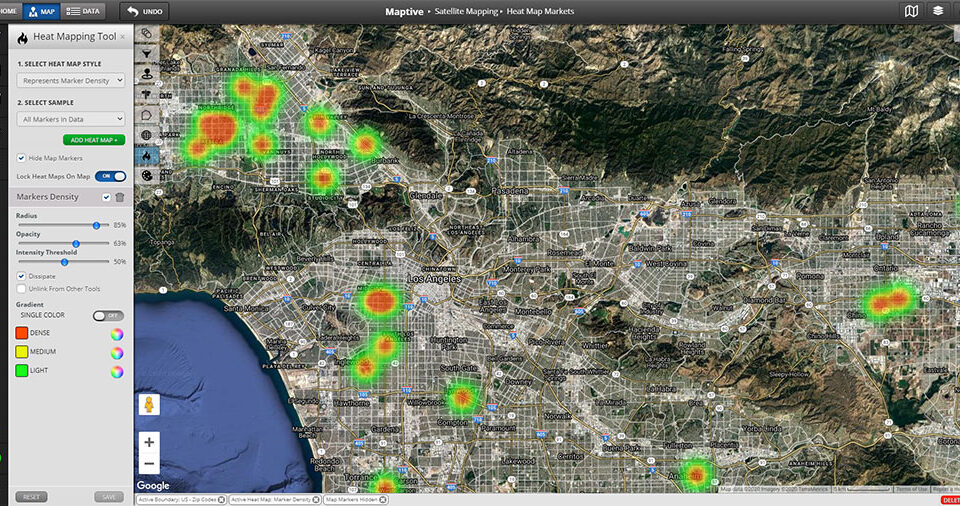Viewport: 960px width, 506px height.
Task: Switch to the Data tab
Action: click(82, 11)
